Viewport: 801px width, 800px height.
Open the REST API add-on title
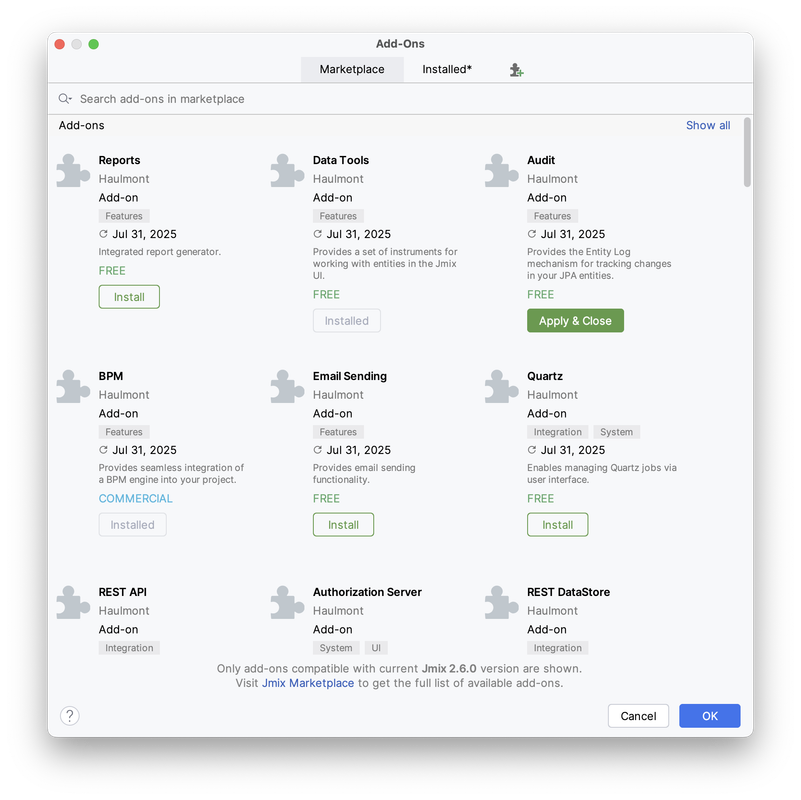pos(123,592)
